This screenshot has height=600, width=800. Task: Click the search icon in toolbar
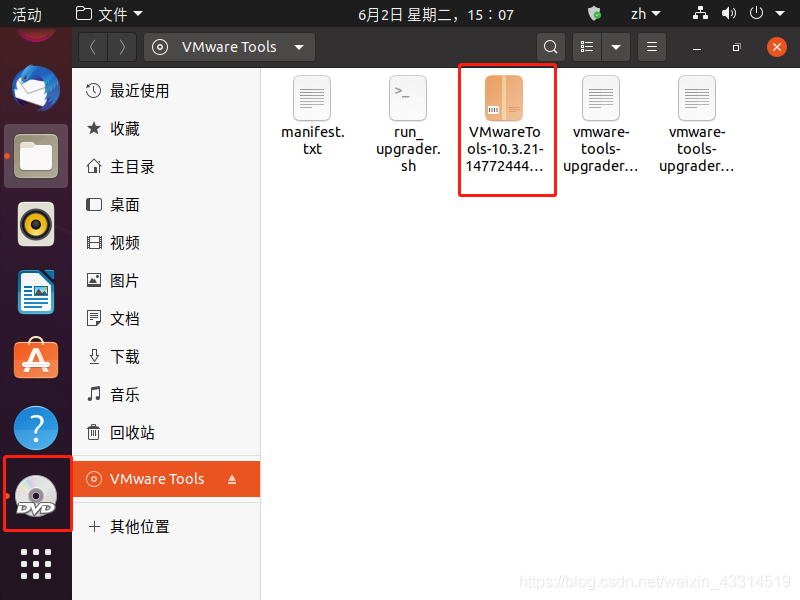[550, 47]
